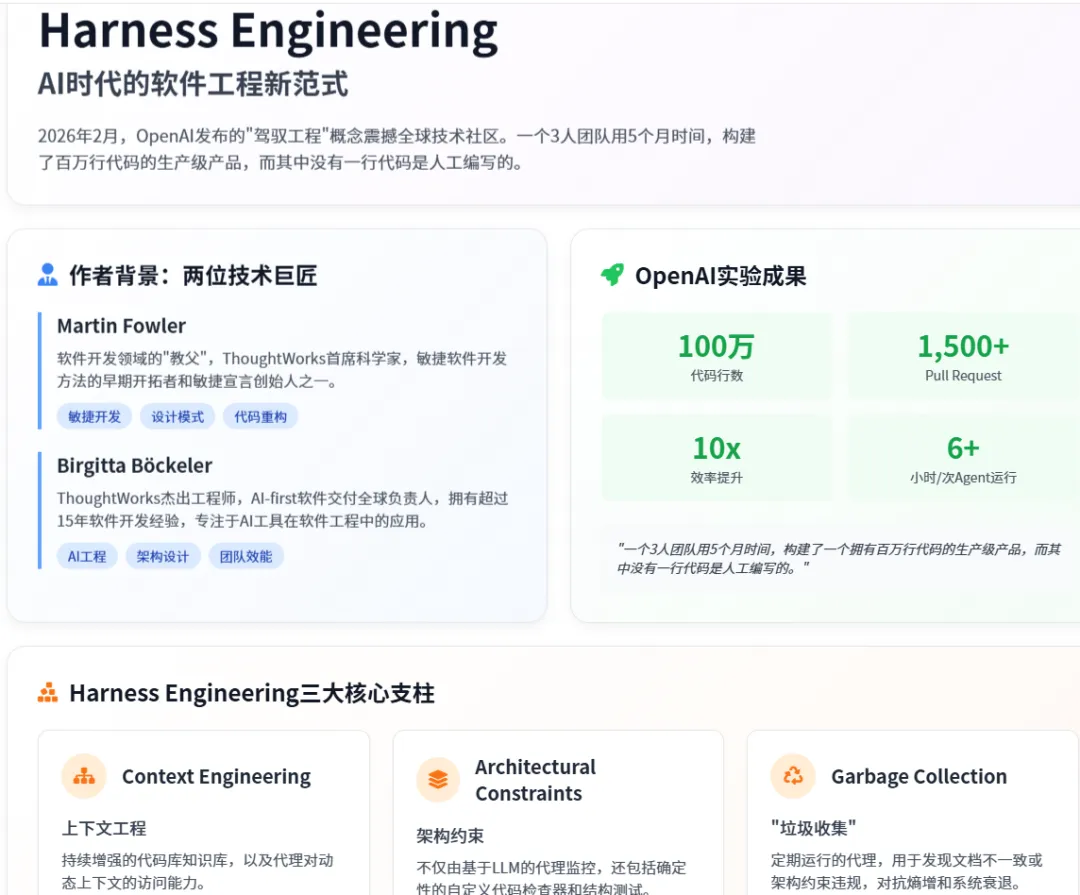Screen dimensions: 1080x895
Task: Select the 代码重构 tag
Action: click(260, 417)
